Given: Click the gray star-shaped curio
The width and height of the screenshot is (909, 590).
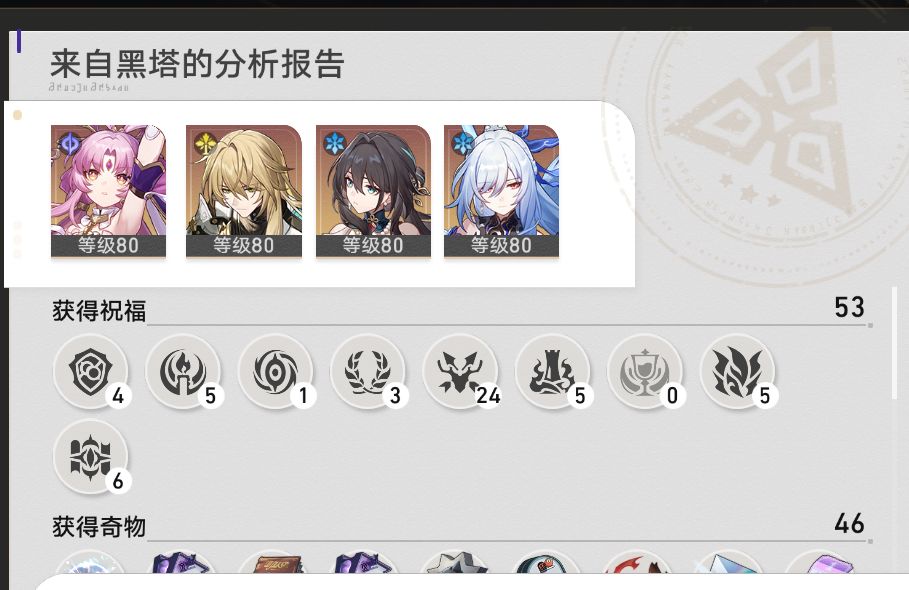Looking at the screenshot, I should tap(456, 562).
